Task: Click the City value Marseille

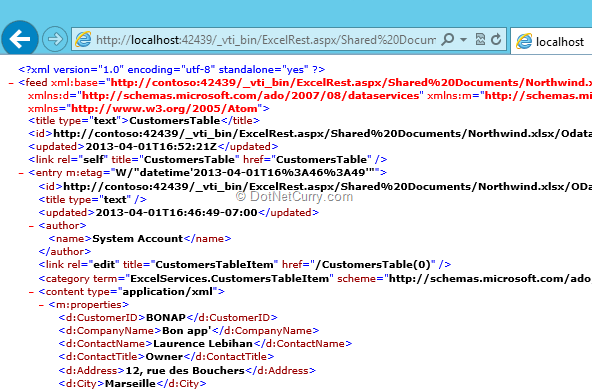Action: (130, 384)
